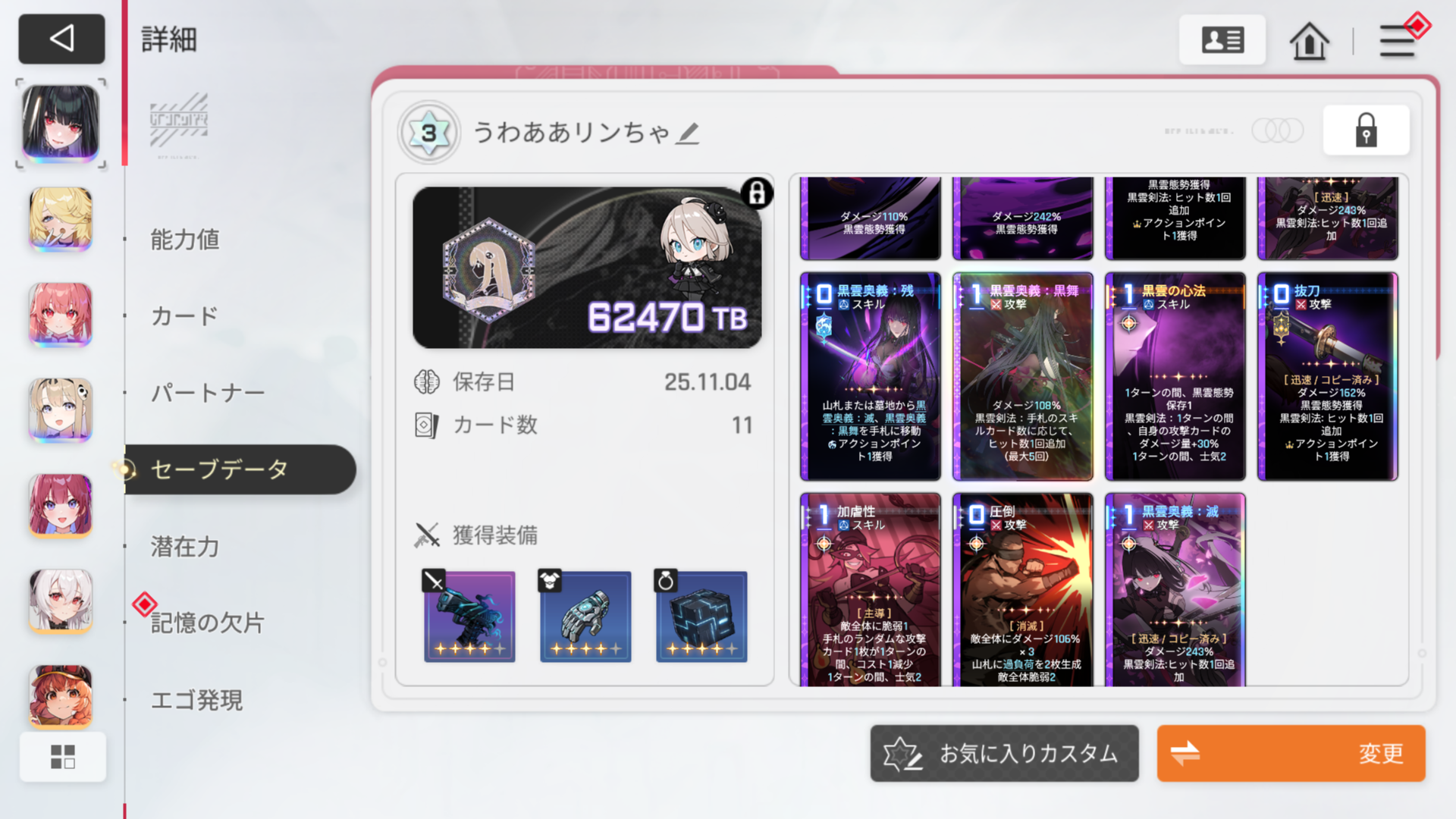Open the セーブデータ menu item
1456x819 pixels.
240,469
